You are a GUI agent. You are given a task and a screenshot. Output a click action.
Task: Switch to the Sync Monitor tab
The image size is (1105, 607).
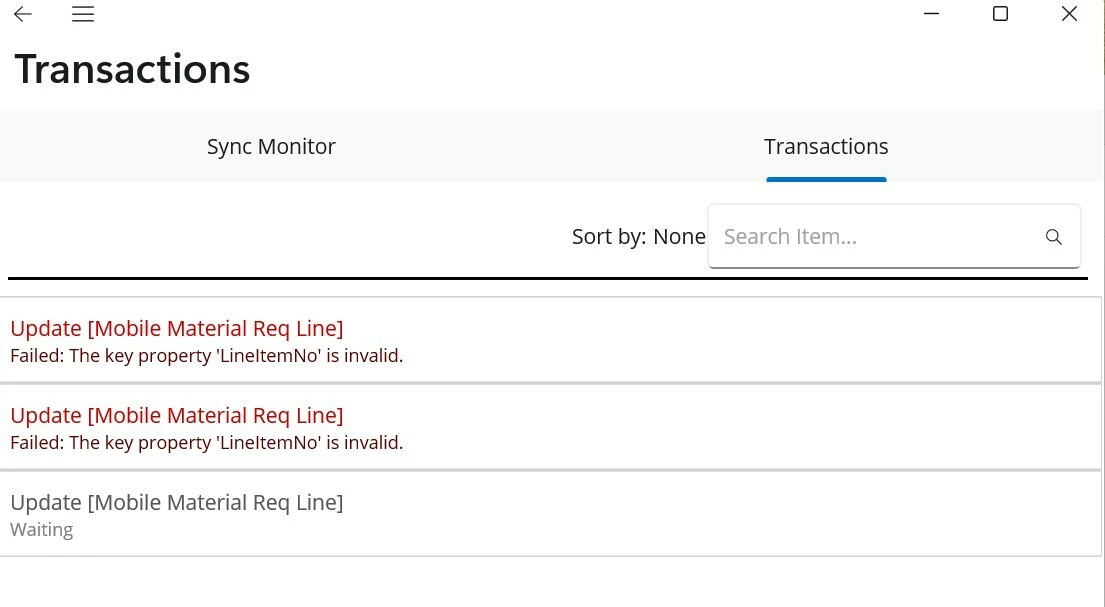tap(271, 146)
